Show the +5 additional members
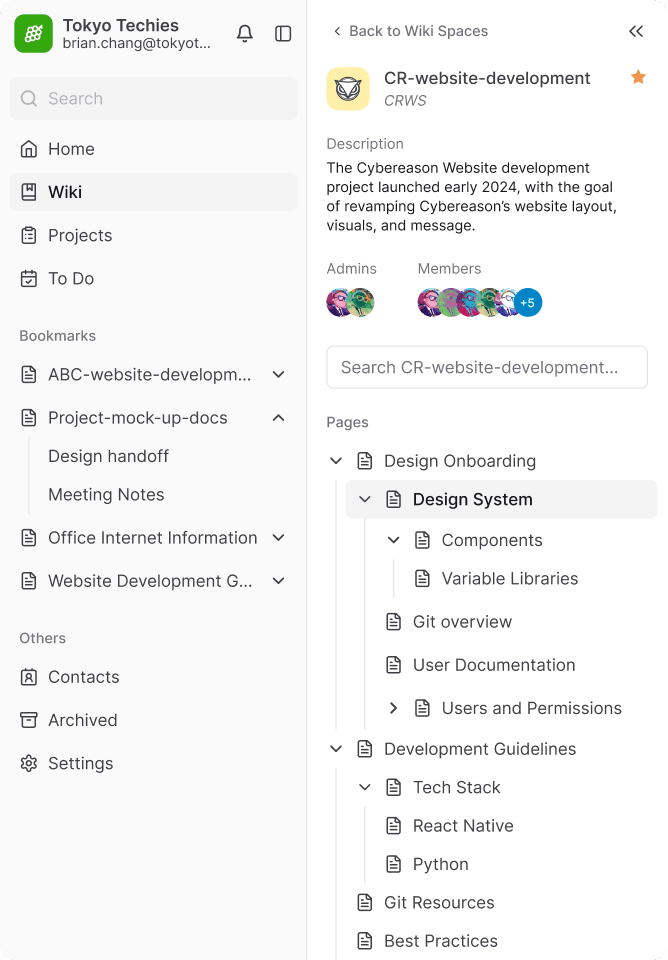Viewport: 668px width, 960px height. coord(527,302)
